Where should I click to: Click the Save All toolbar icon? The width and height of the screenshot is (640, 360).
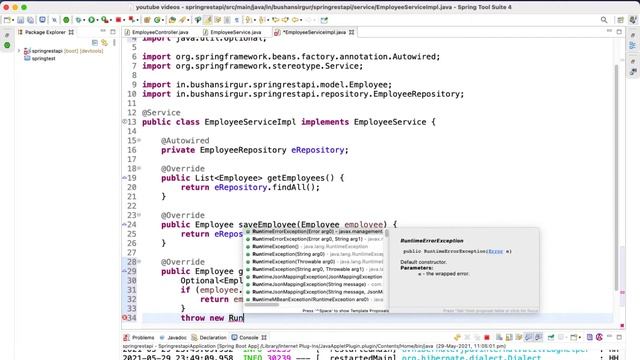coord(30,20)
